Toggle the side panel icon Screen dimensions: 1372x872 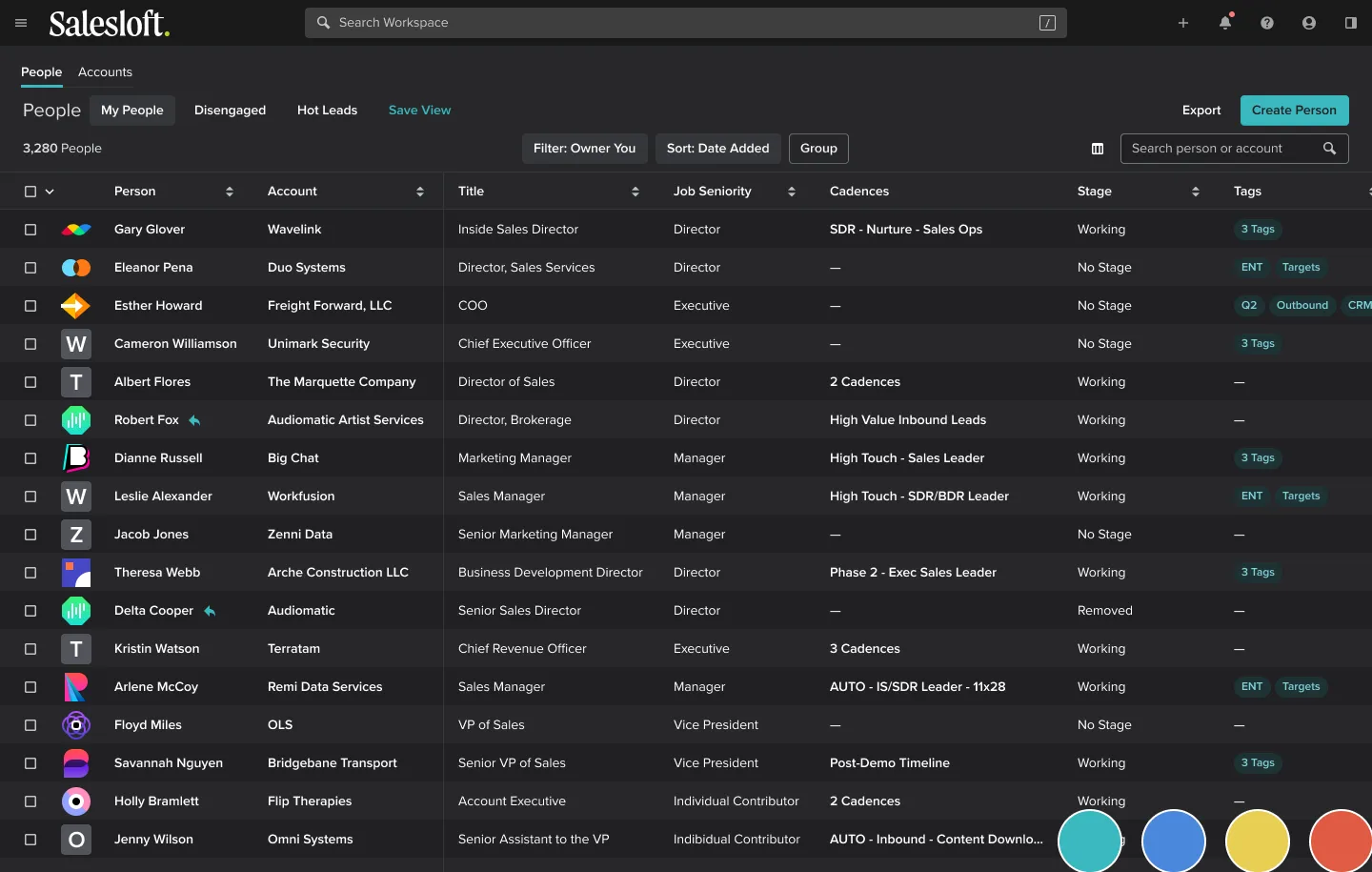point(1351,23)
